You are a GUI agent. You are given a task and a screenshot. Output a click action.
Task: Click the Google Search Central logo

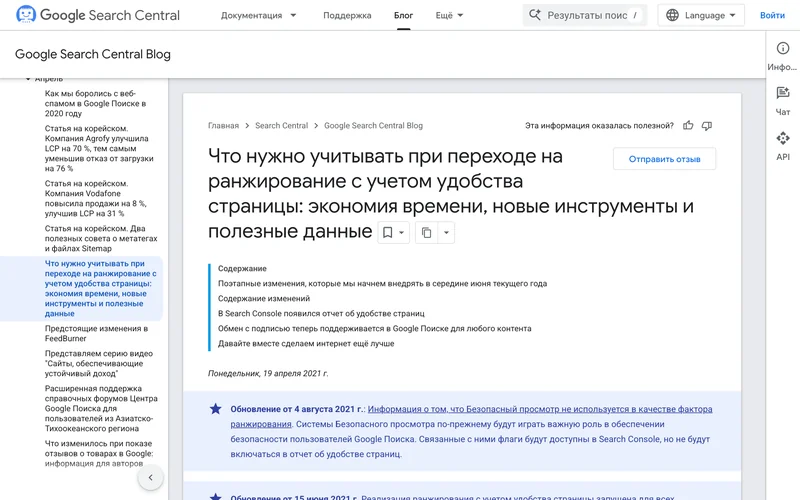pyautogui.click(x=97, y=15)
